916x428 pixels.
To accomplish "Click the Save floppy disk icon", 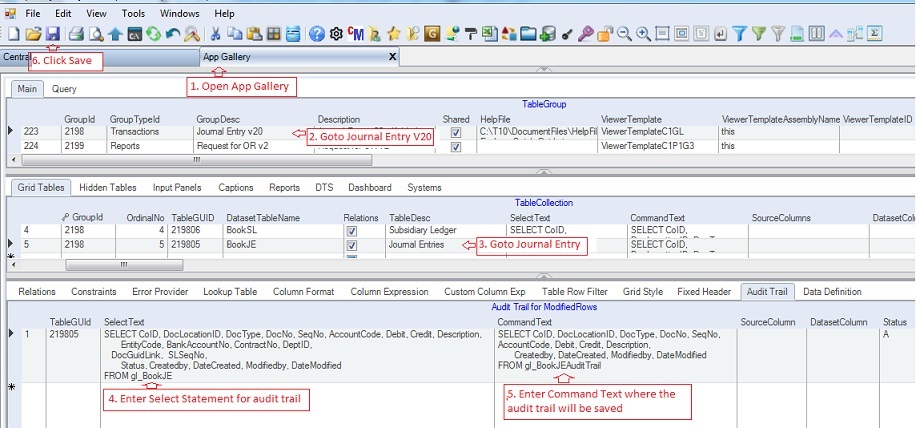I will 53,34.
